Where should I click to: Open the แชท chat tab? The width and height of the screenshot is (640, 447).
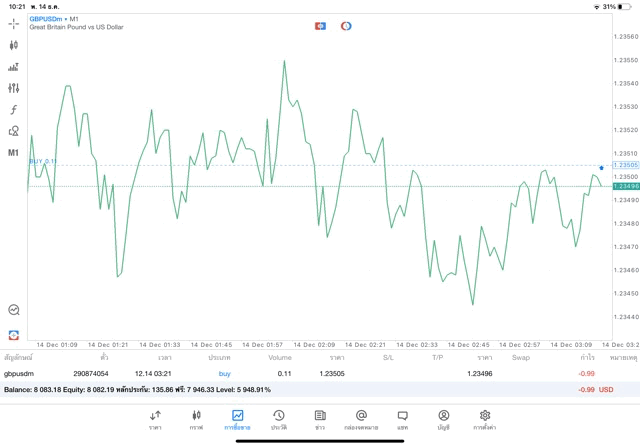pyautogui.click(x=402, y=420)
